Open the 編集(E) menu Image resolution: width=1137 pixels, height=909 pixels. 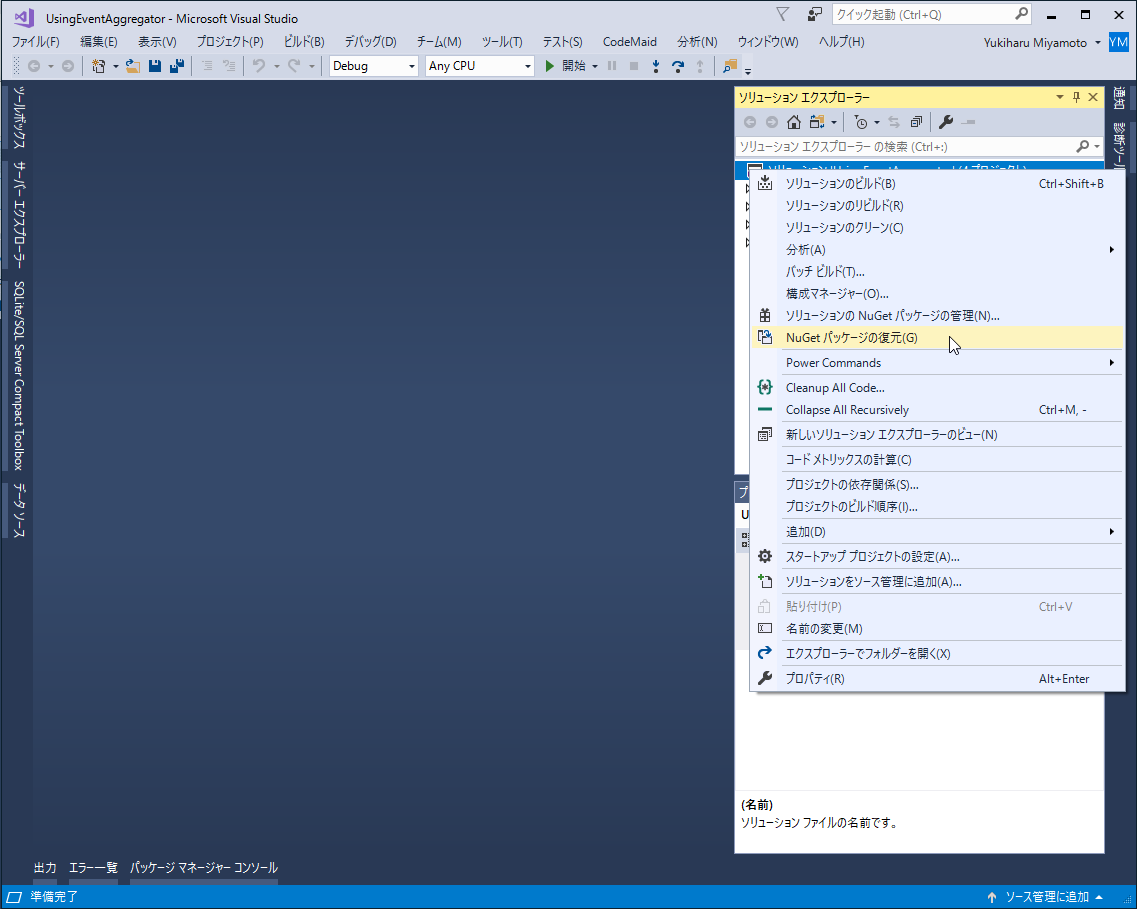pyautogui.click(x=99, y=42)
